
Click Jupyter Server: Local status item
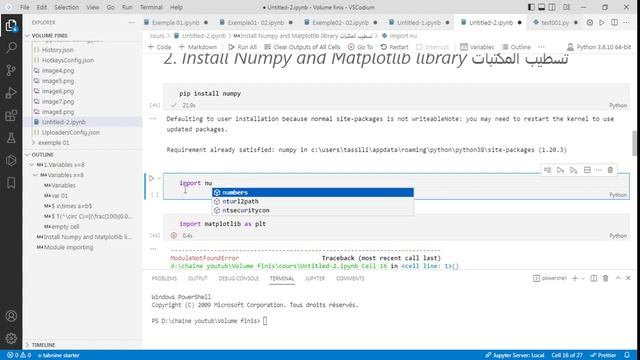[515, 355]
